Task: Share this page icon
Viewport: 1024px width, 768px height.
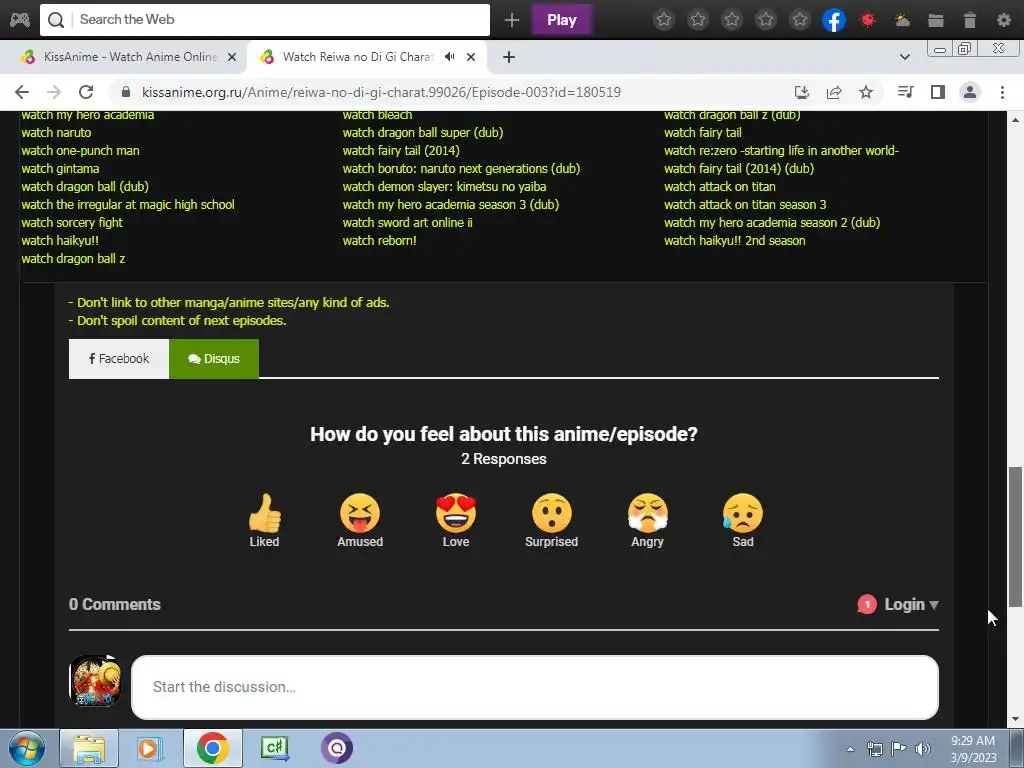Action: [834, 92]
